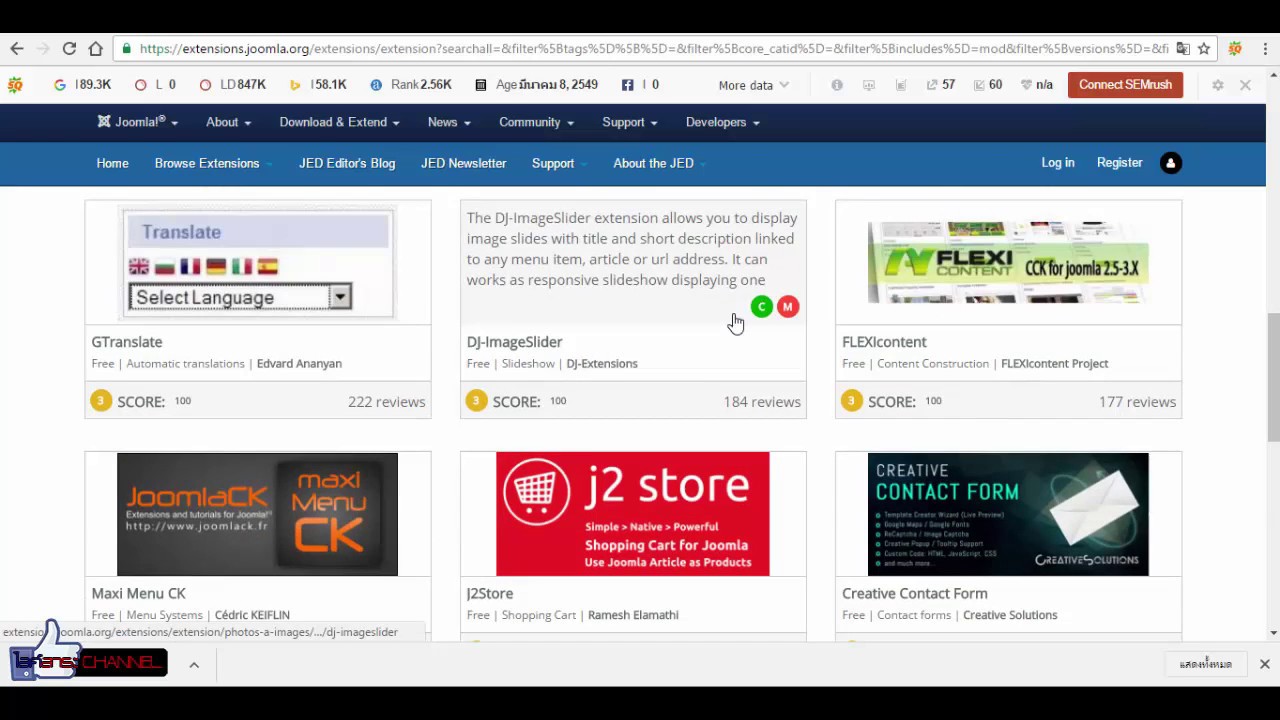Click 177 reviews on FLEXIcontent
The height and width of the screenshot is (720, 1280).
pyautogui.click(x=1137, y=402)
